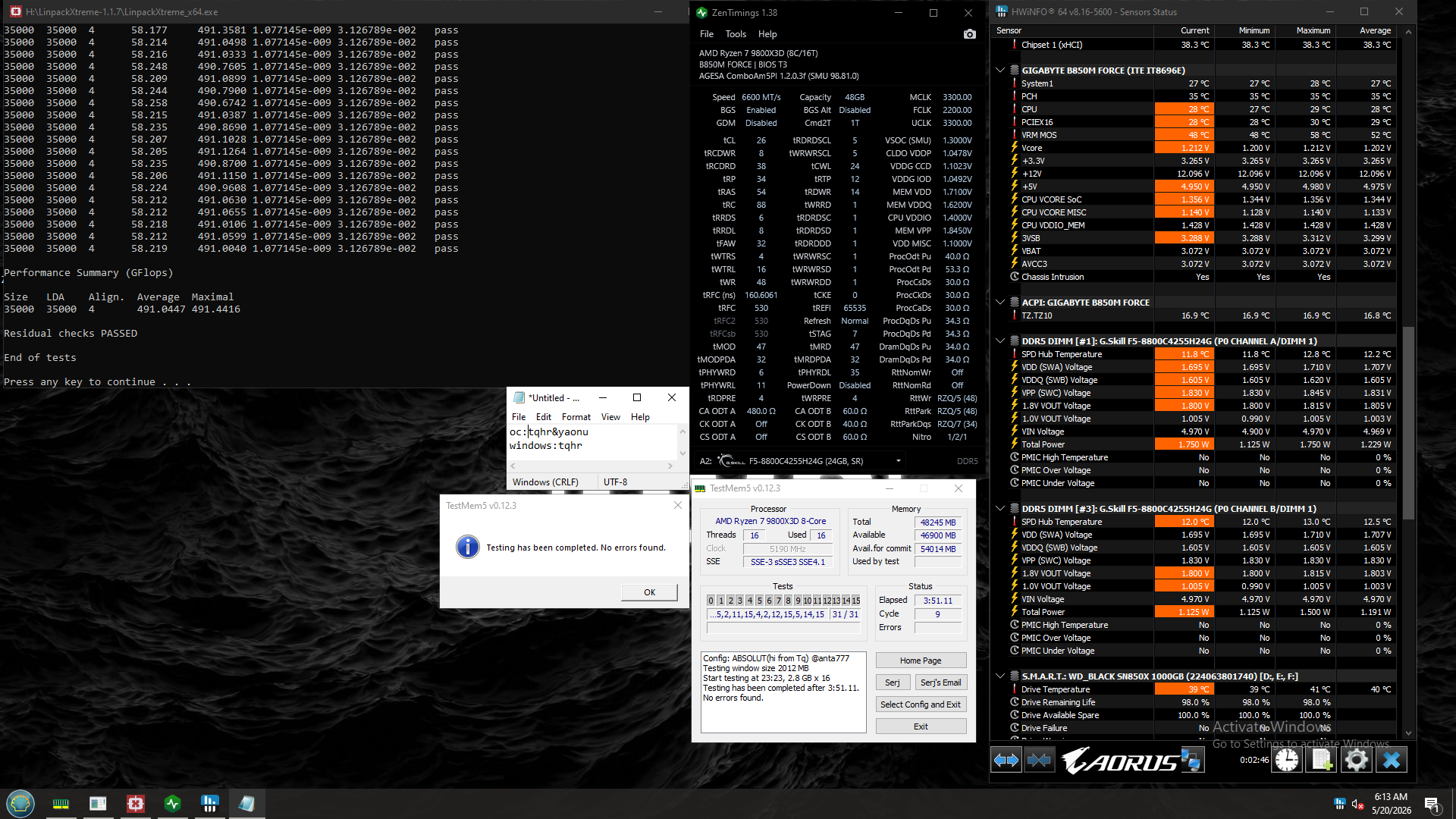Toggle test number 0 box in TestMem5
Image resolution: width=1456 pixels, height=819 pixels.
click(x=711, y=601)
